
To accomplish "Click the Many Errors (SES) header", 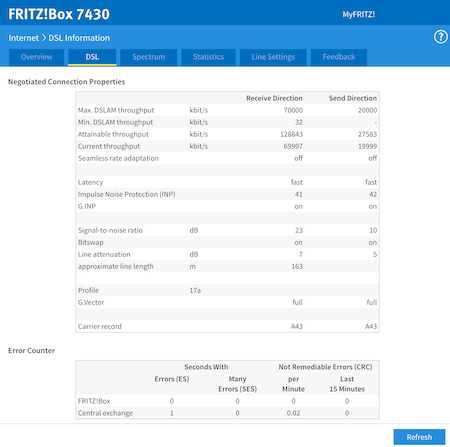I will pos(237,384).
